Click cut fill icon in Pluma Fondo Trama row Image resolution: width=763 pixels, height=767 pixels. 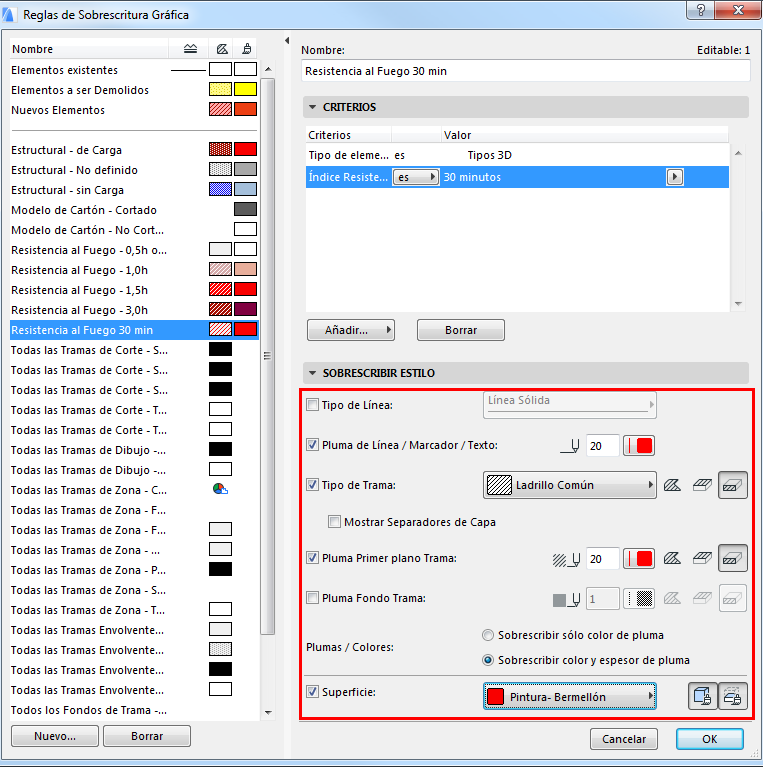point(732,598)
